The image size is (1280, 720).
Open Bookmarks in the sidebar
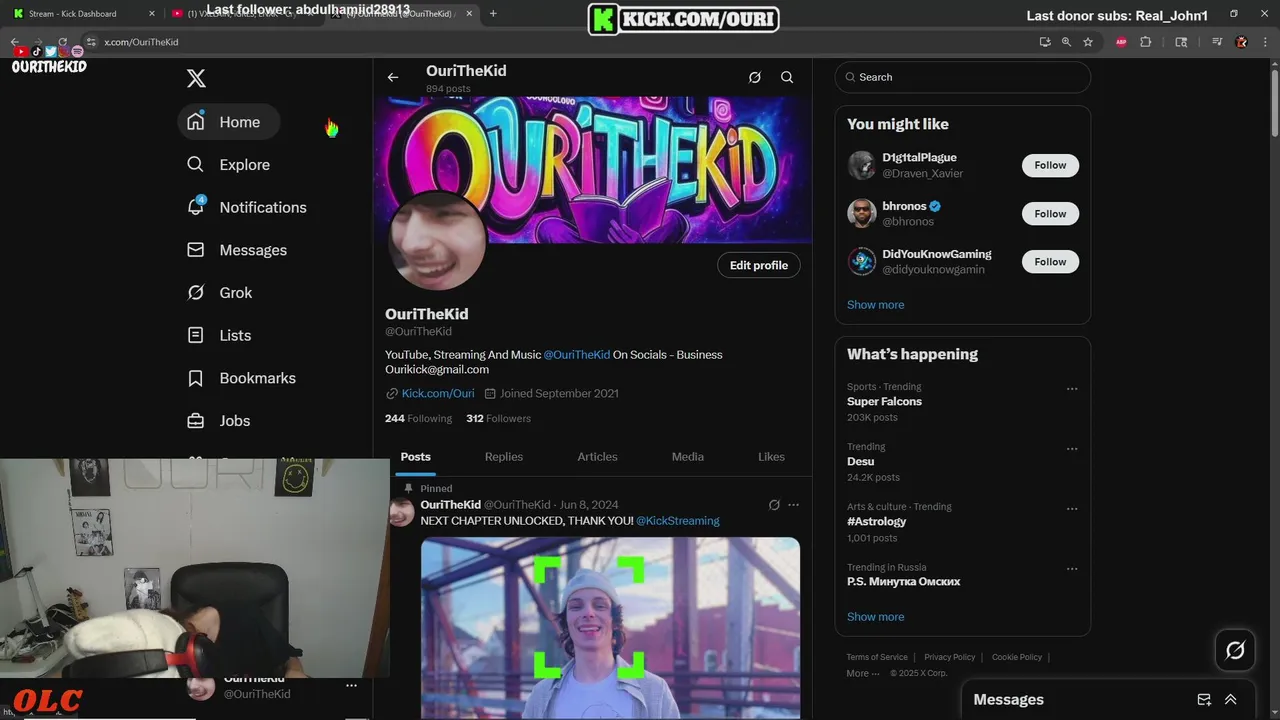pos(241,378)
